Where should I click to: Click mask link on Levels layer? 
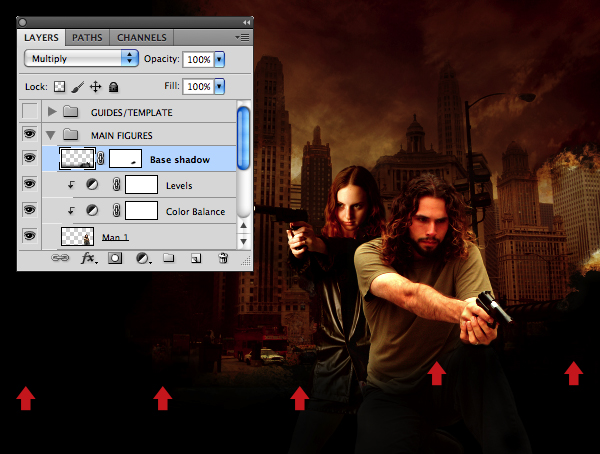point(116,185)
